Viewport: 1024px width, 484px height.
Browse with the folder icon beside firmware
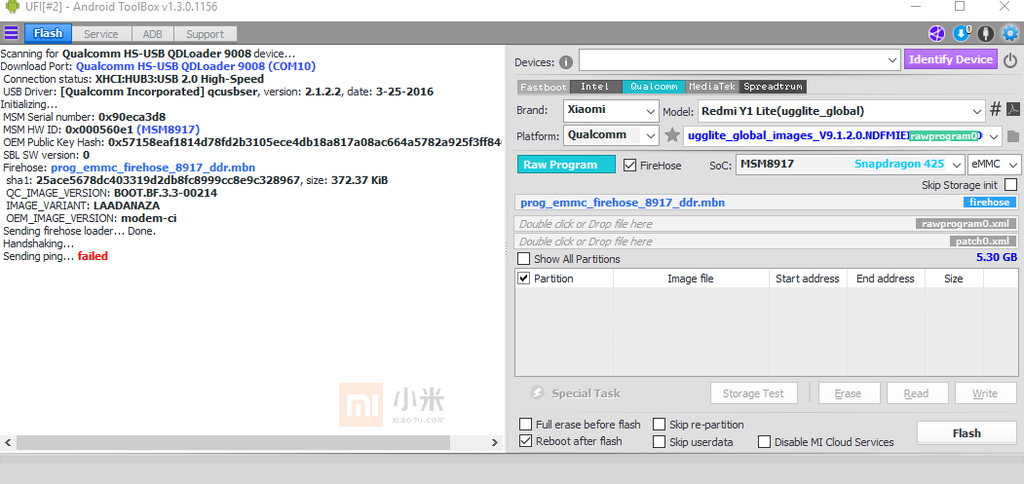[1013, 137]
